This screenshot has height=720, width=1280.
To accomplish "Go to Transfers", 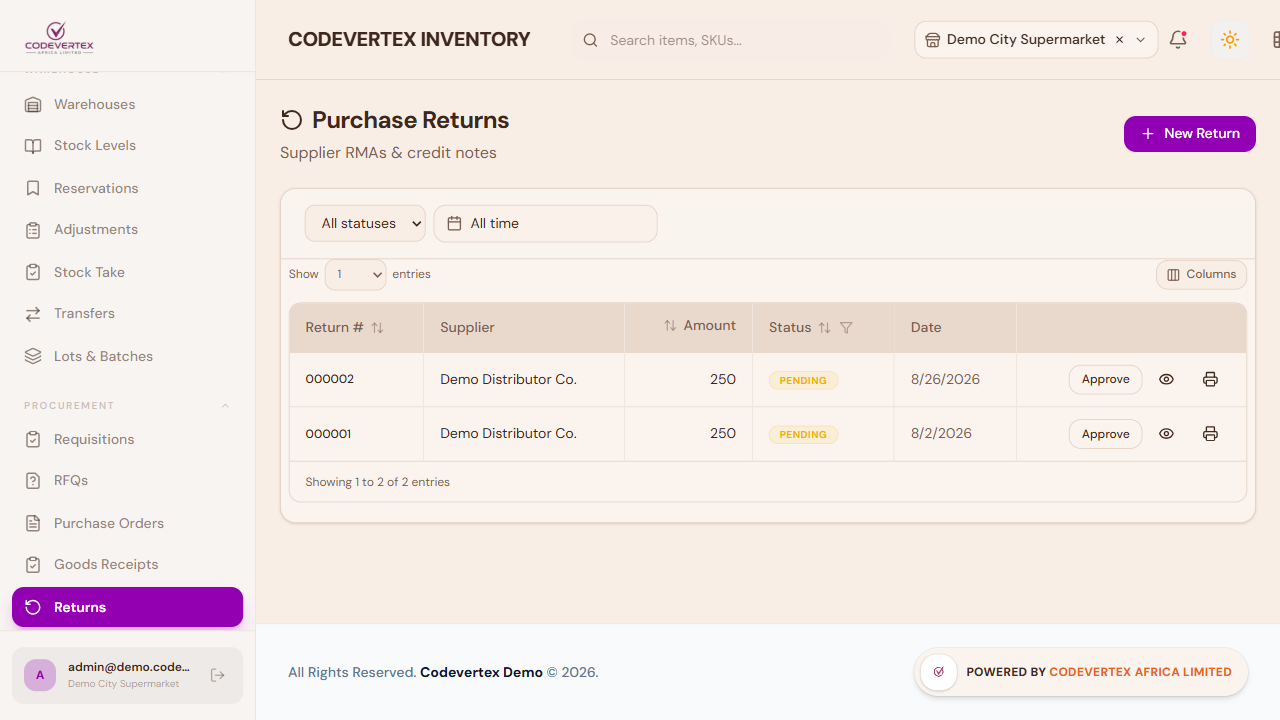I will point(127,313).
